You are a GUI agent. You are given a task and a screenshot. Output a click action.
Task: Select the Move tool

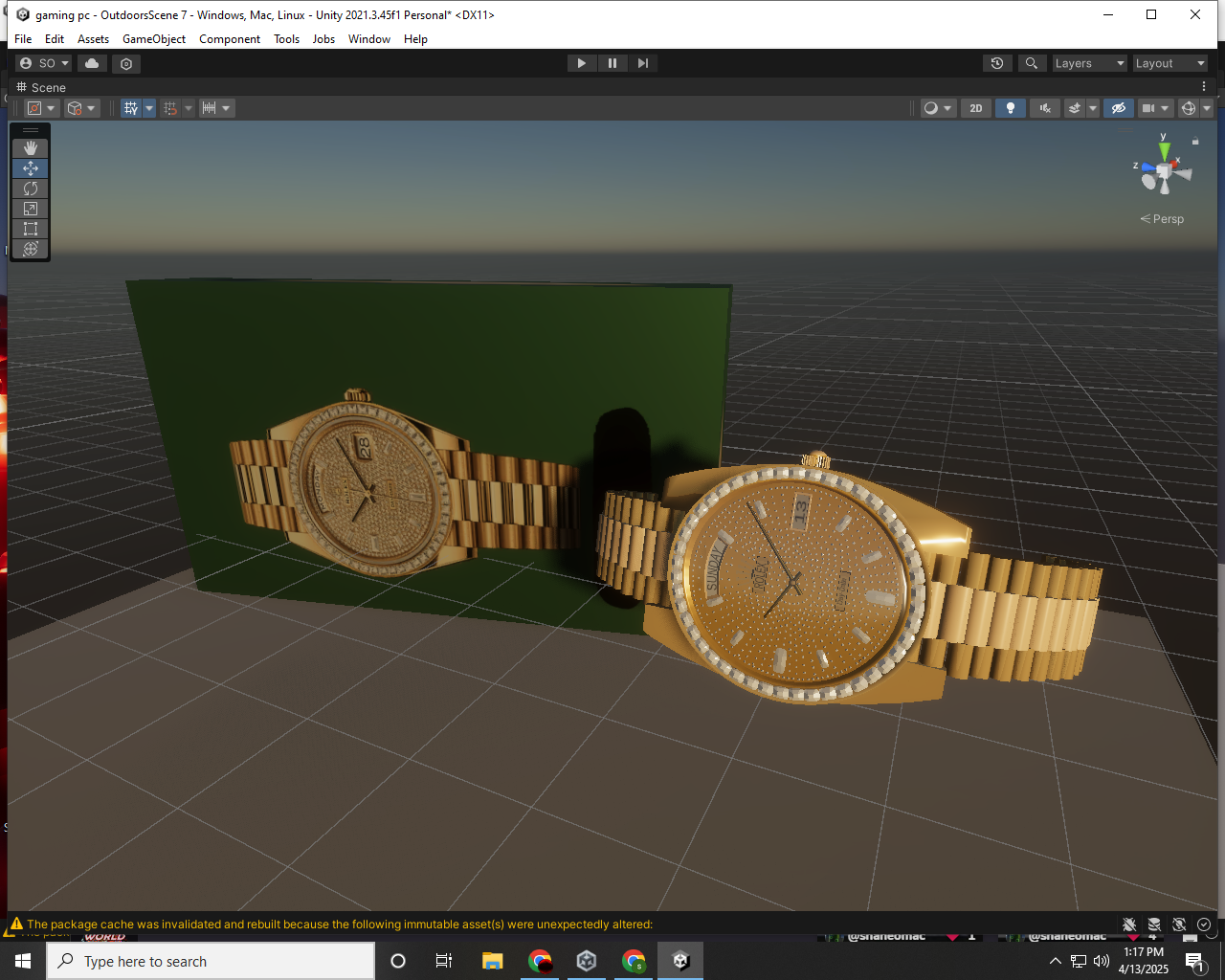(31, 168)
